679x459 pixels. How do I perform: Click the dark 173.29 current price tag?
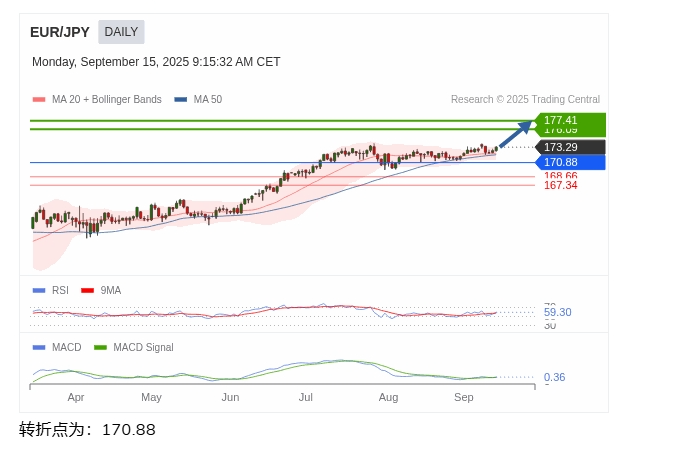(x=570, y=147)
